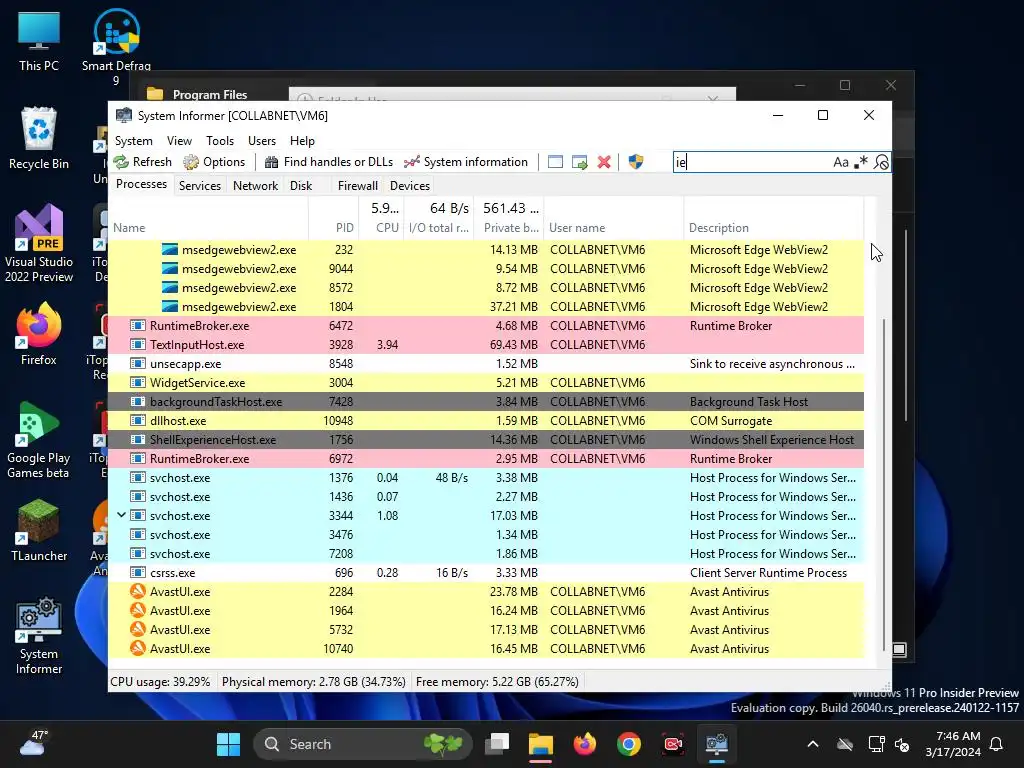
Task: Open the System menu
Action: click(133, 141)
